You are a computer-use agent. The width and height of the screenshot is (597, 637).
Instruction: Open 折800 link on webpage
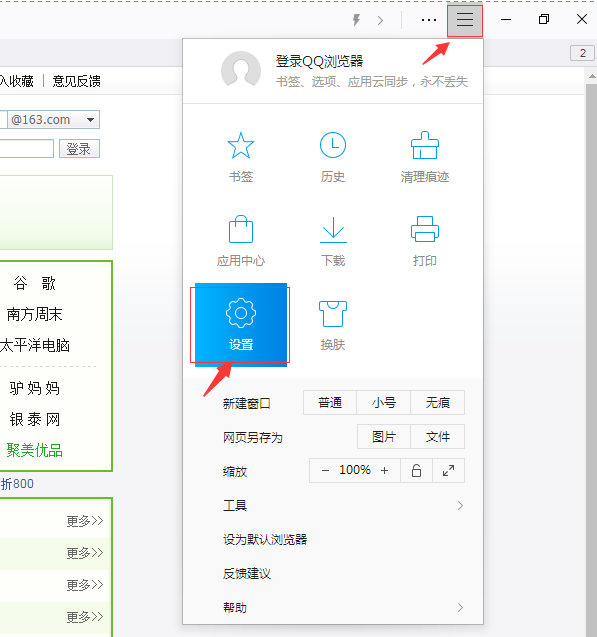point(17,484)
